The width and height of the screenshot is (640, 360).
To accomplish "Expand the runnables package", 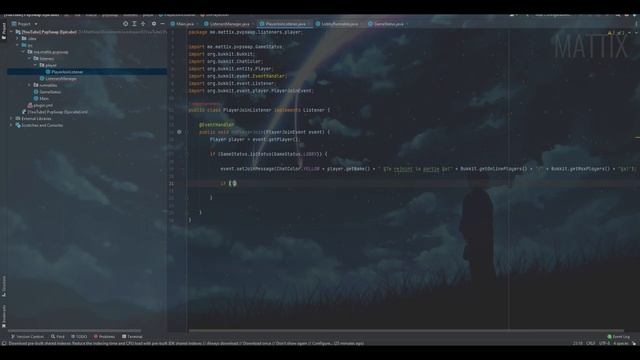I will point(29,85).
